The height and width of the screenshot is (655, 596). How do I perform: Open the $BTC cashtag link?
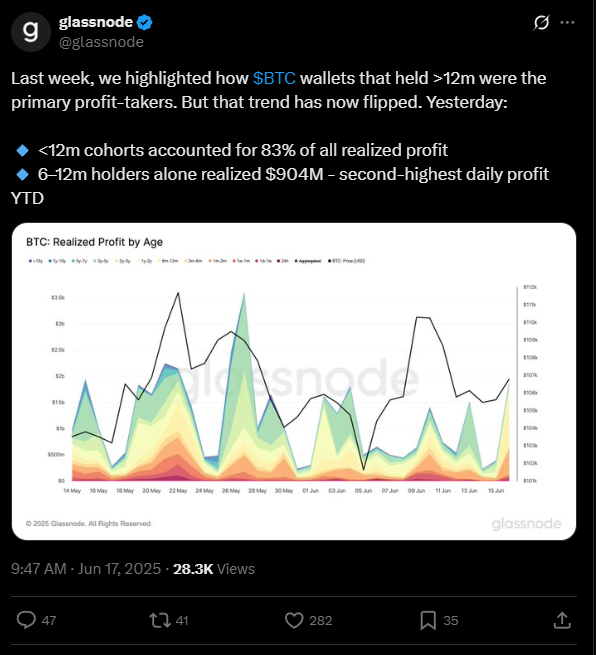274,79
